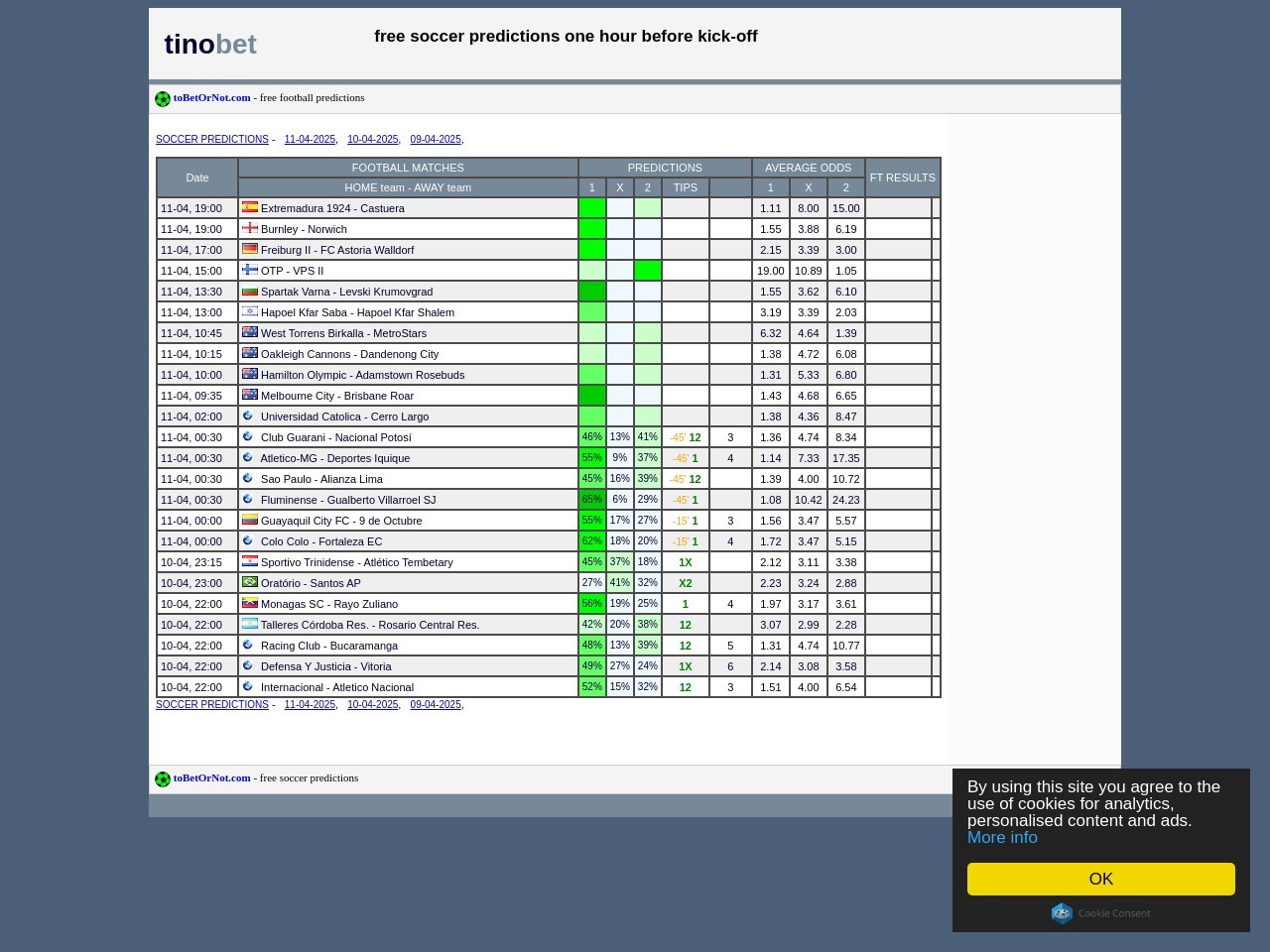This screenshot has height=952, width=1270.
Task: Click the England flag next to Burnley - Norwich
Action: coord(250,228)
